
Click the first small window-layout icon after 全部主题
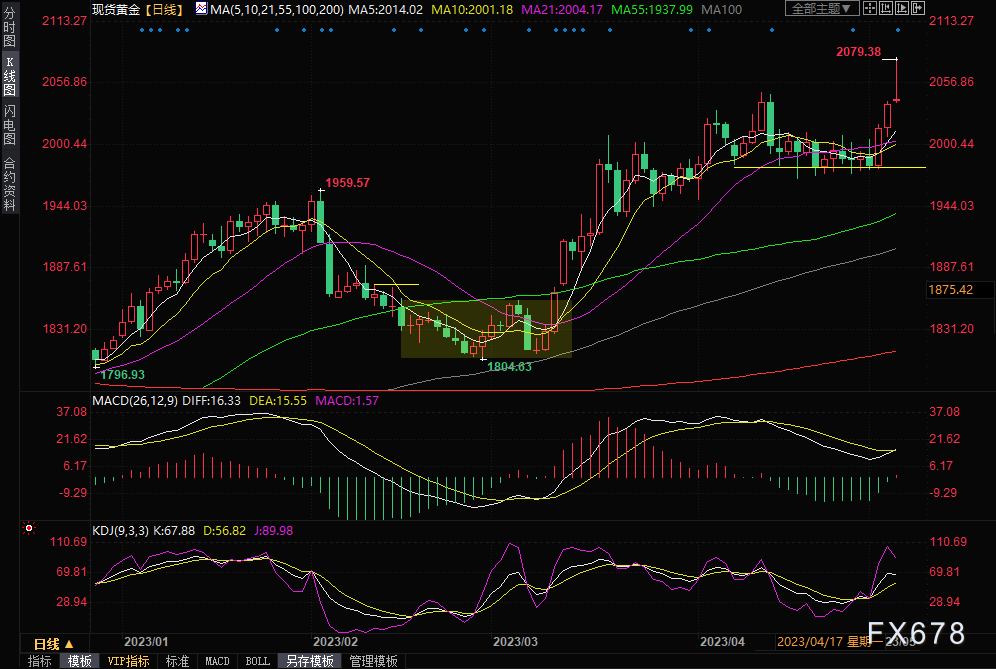[x=871, y=8]
